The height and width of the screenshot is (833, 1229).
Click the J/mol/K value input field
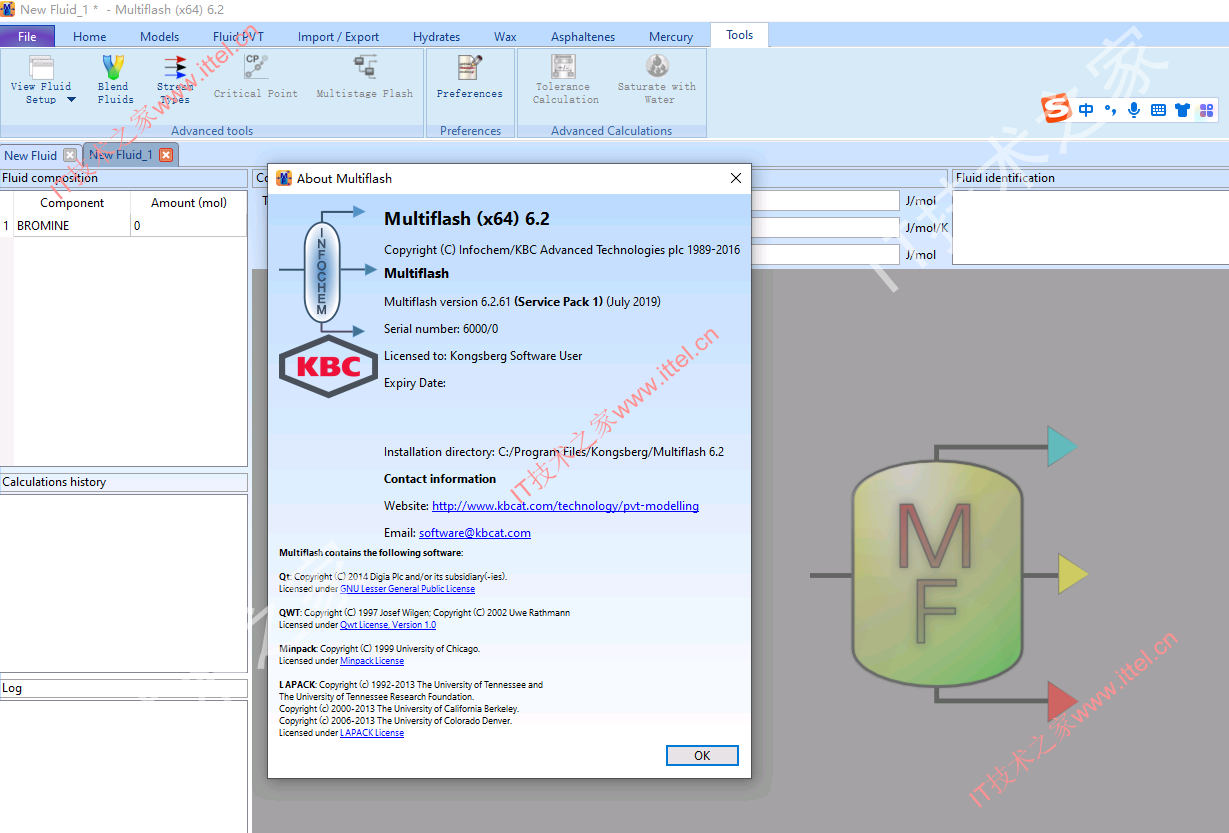(825, 228)
